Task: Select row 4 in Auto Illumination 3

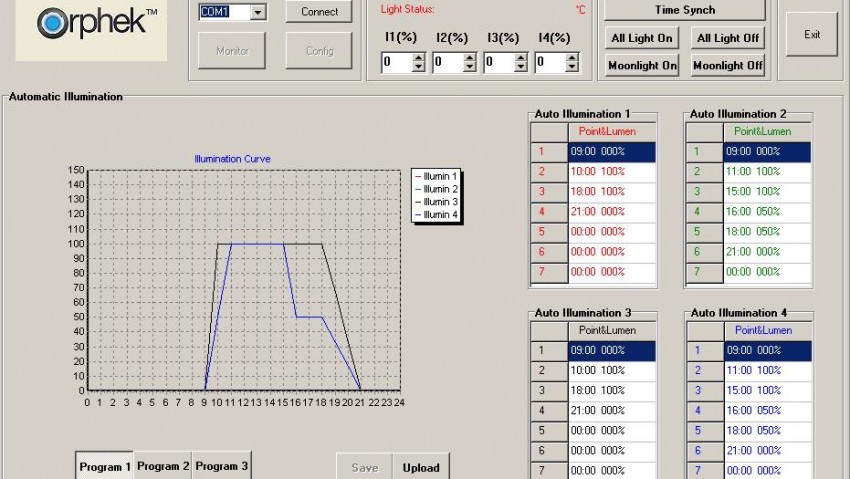Action: tap(611, 410)
